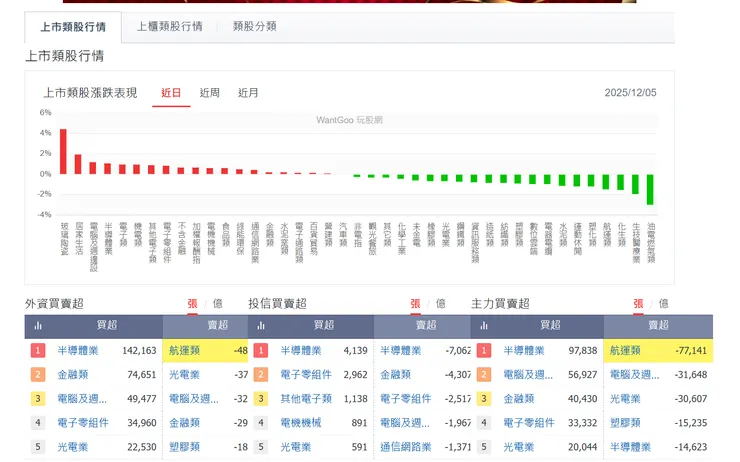Click rank 2 badge in 投信買賣超 table
The height and width of the screenshot is (462, 740).
coord(261,375)
